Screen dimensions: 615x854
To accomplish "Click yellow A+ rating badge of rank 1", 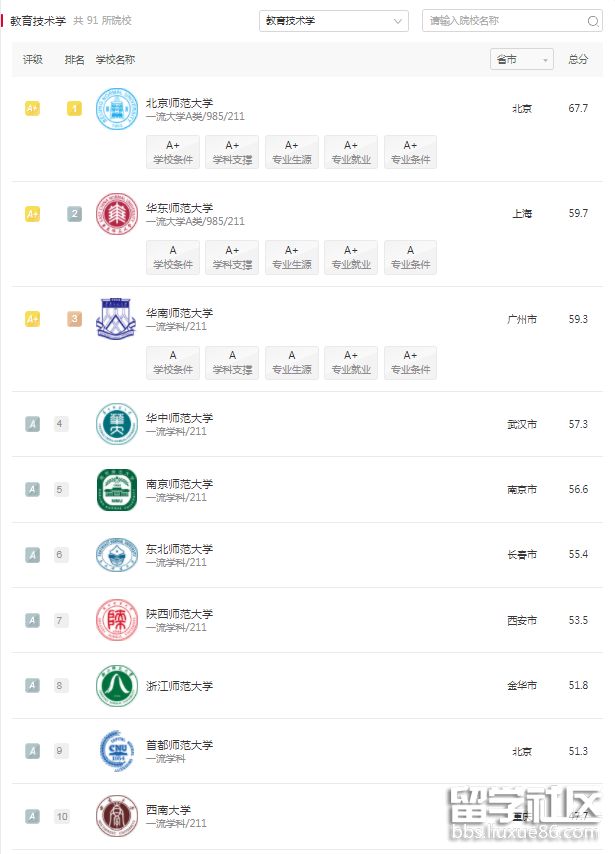I will pos(32,108).
